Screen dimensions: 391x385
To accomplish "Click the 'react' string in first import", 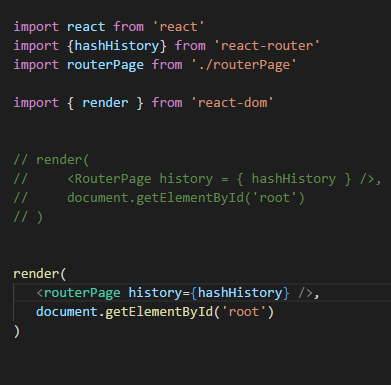I will [x=178, y=27].
